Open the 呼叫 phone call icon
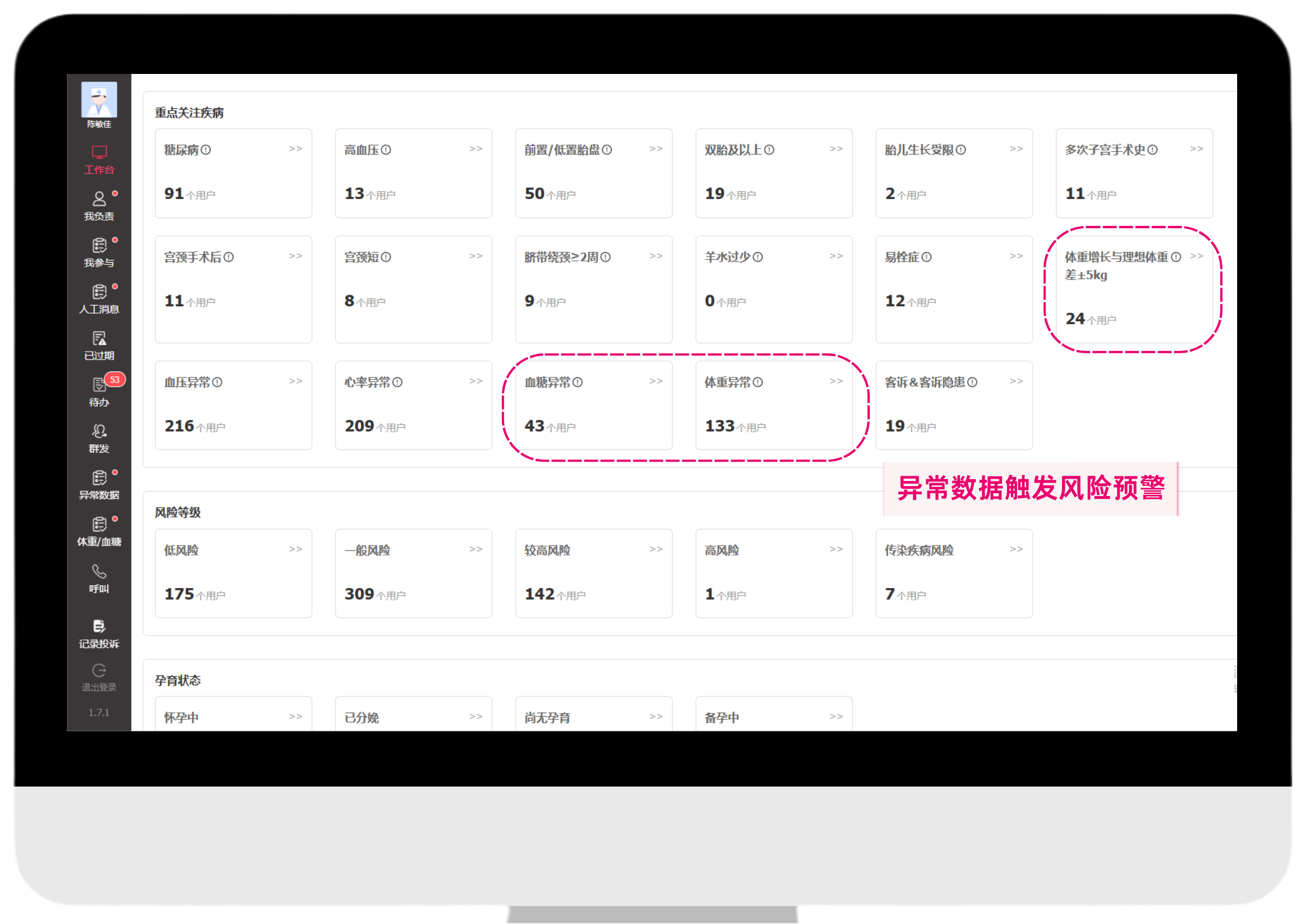1307x924 pixels. coord(99,572)
